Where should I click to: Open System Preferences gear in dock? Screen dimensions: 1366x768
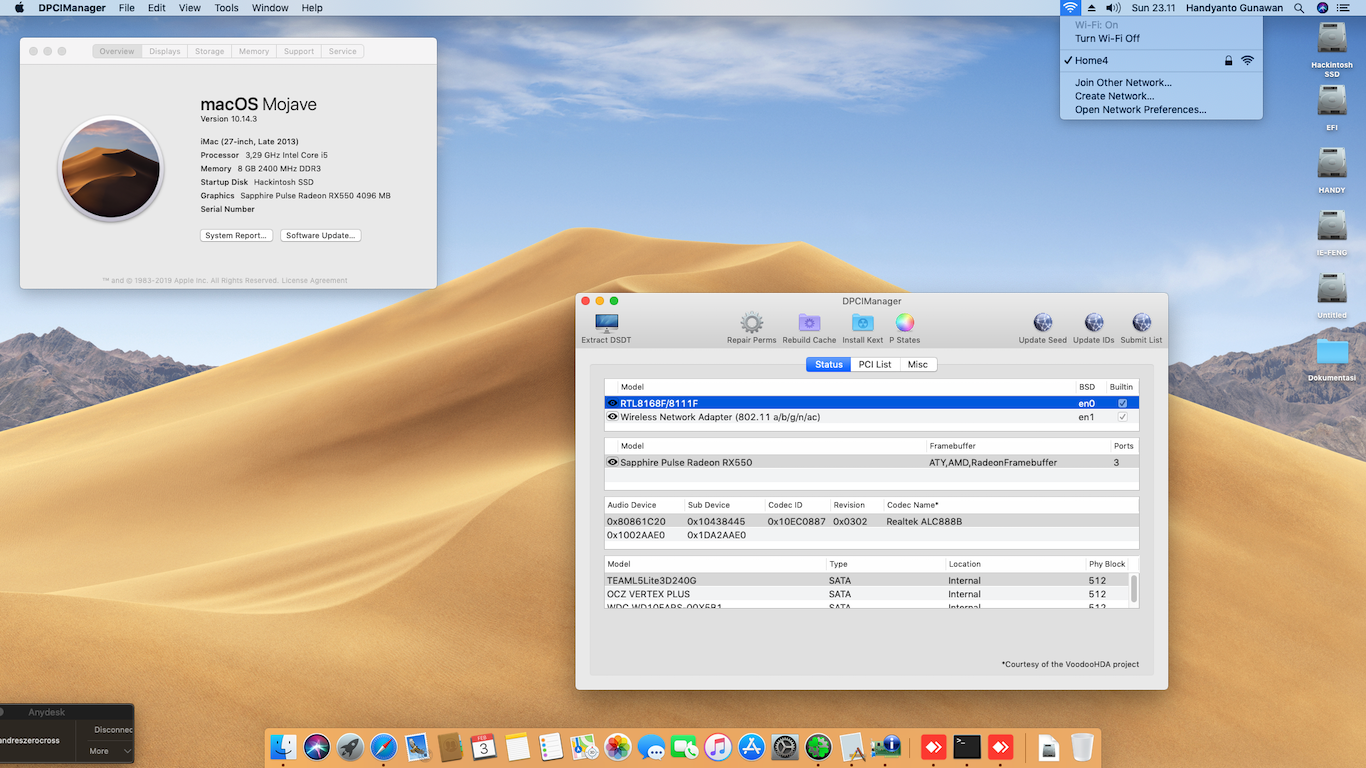(785, 746)
